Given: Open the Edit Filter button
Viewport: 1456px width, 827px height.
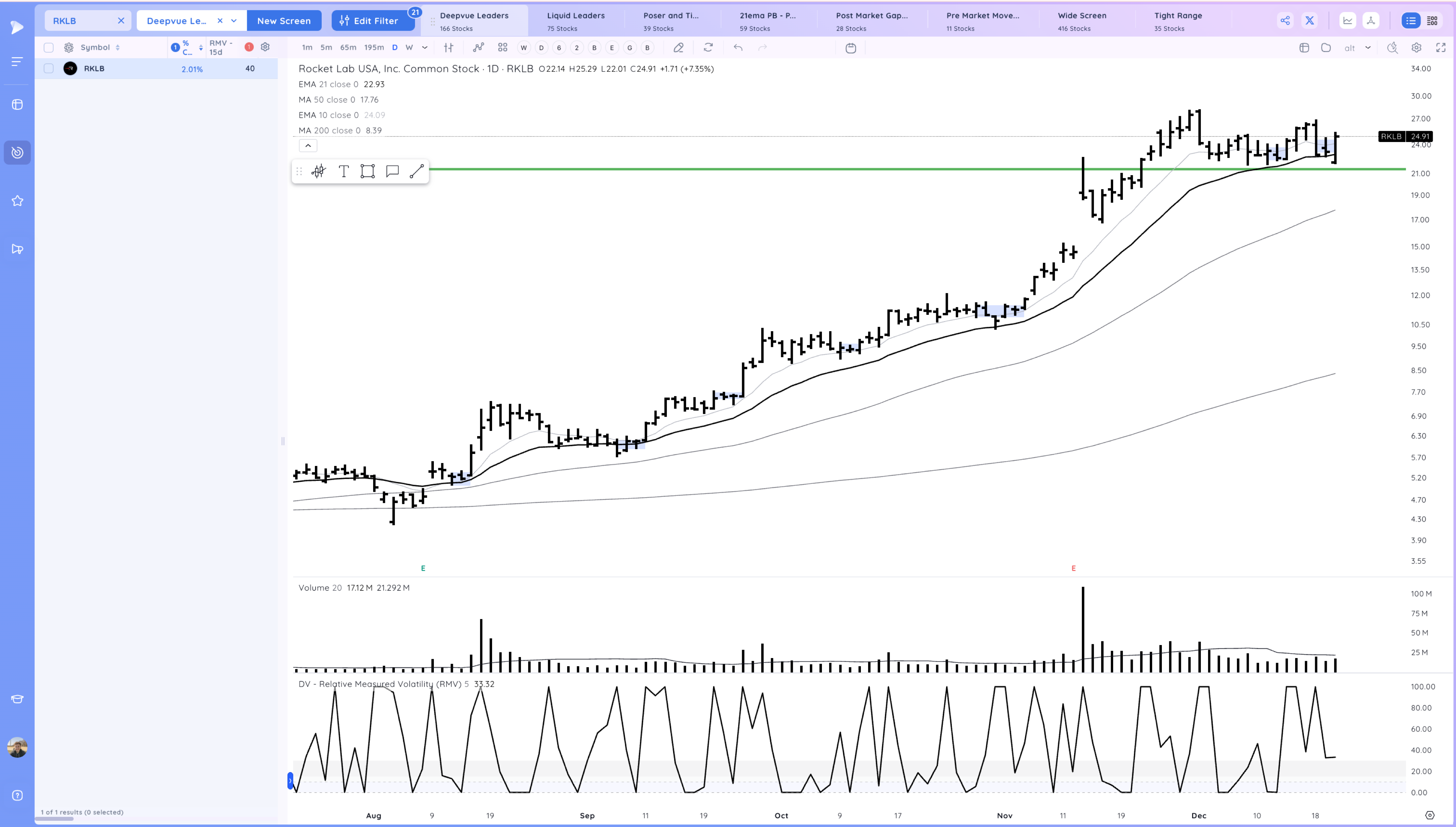Looking at the screenshot, I should [x=373, y=21].
